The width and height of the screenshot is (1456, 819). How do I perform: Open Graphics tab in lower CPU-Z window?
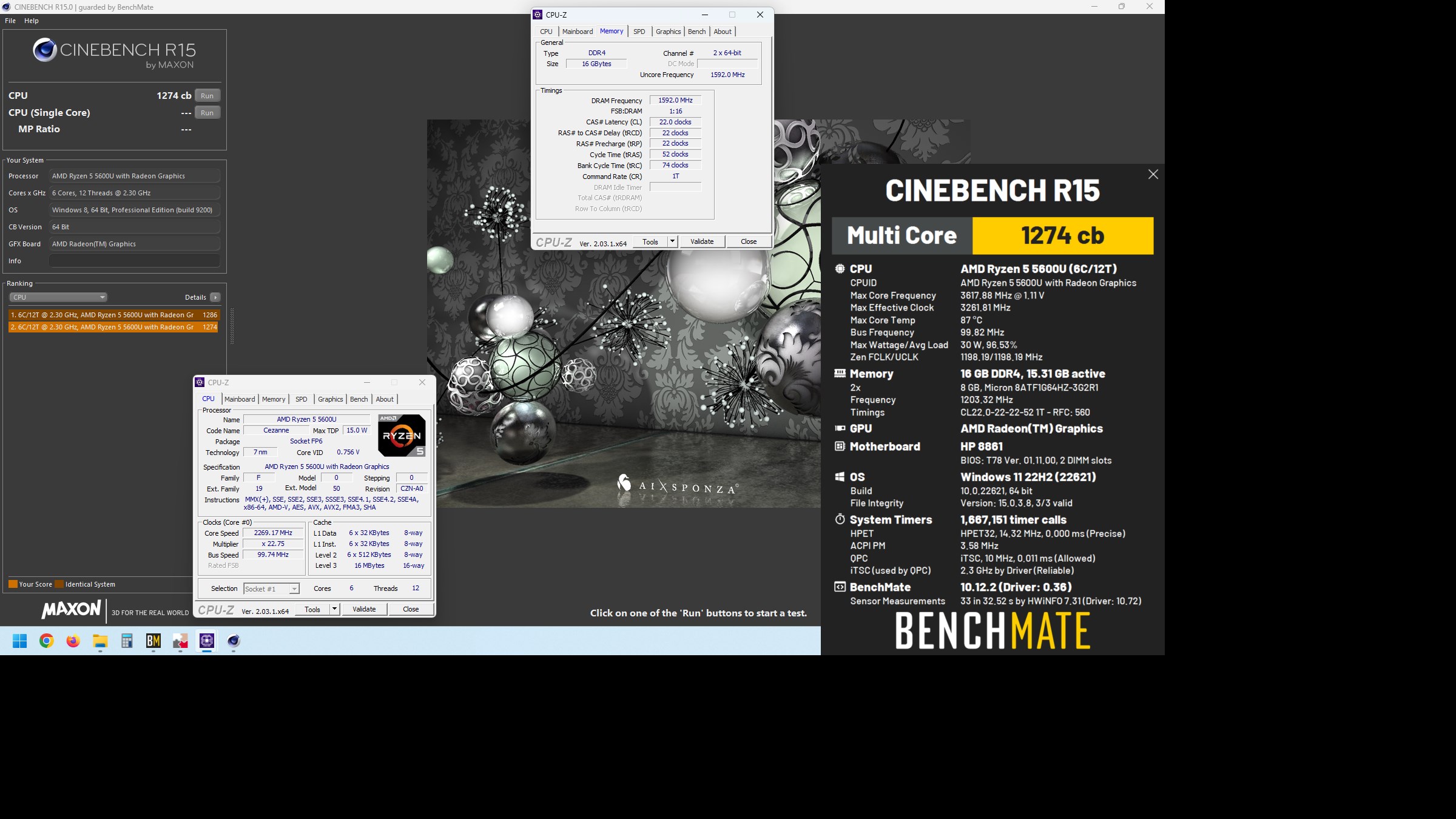click(x=331, y=399)
